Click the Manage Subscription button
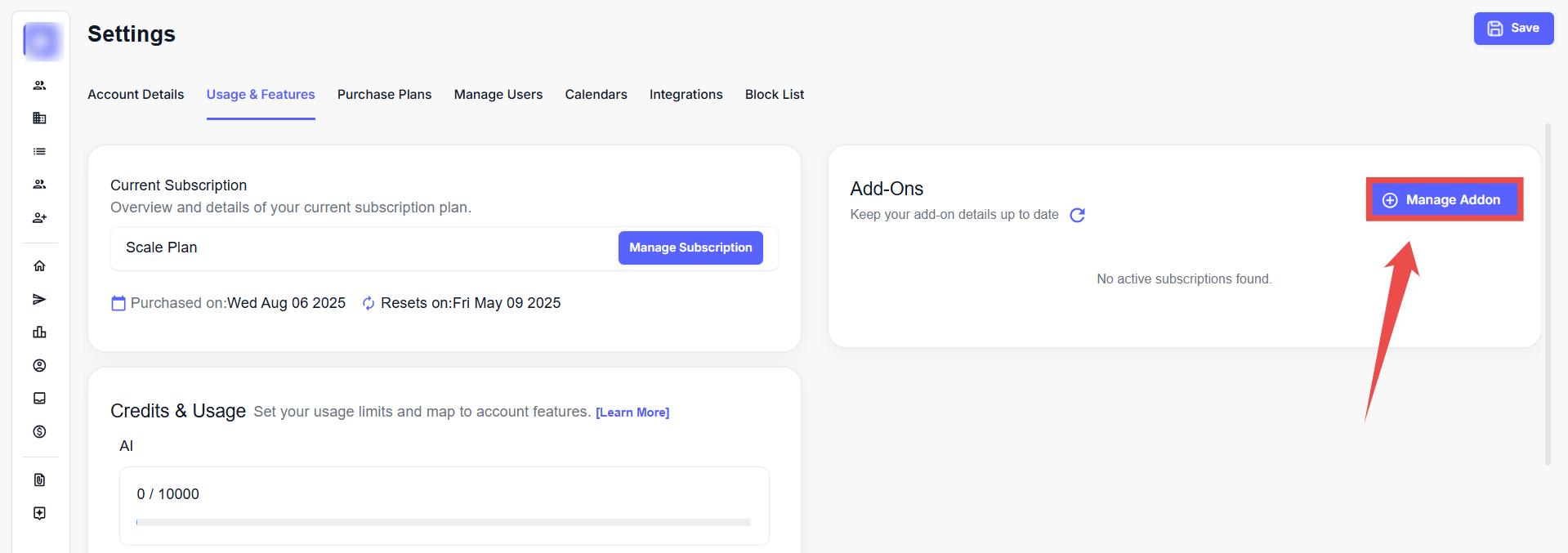Viewport: 1568px width, 553px height. pyautogui.click(x=690, y=248)
